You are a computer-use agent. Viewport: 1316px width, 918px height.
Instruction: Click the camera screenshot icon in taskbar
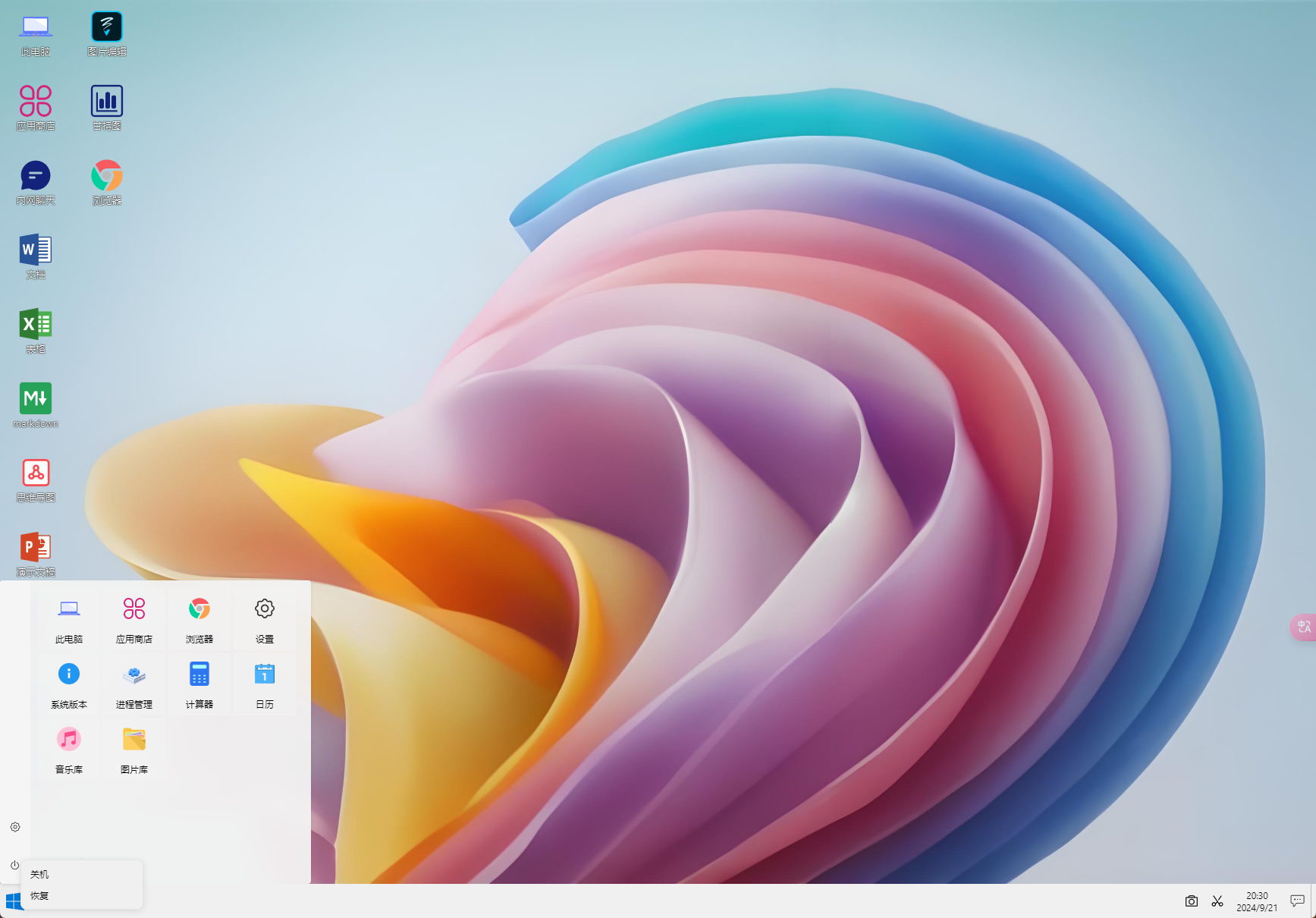point(1192,901)
